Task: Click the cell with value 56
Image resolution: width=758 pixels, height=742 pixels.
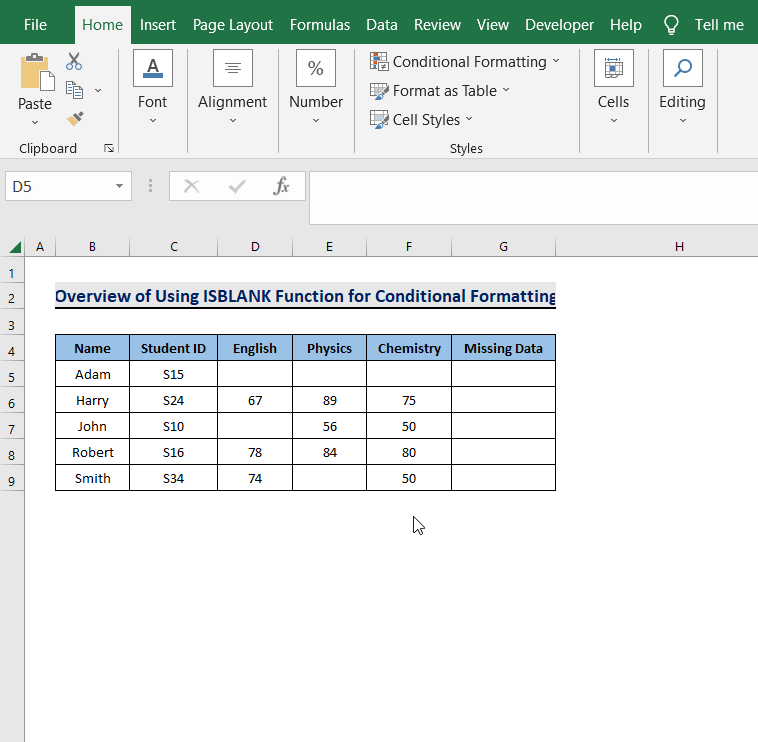Action: pos(330,426)
